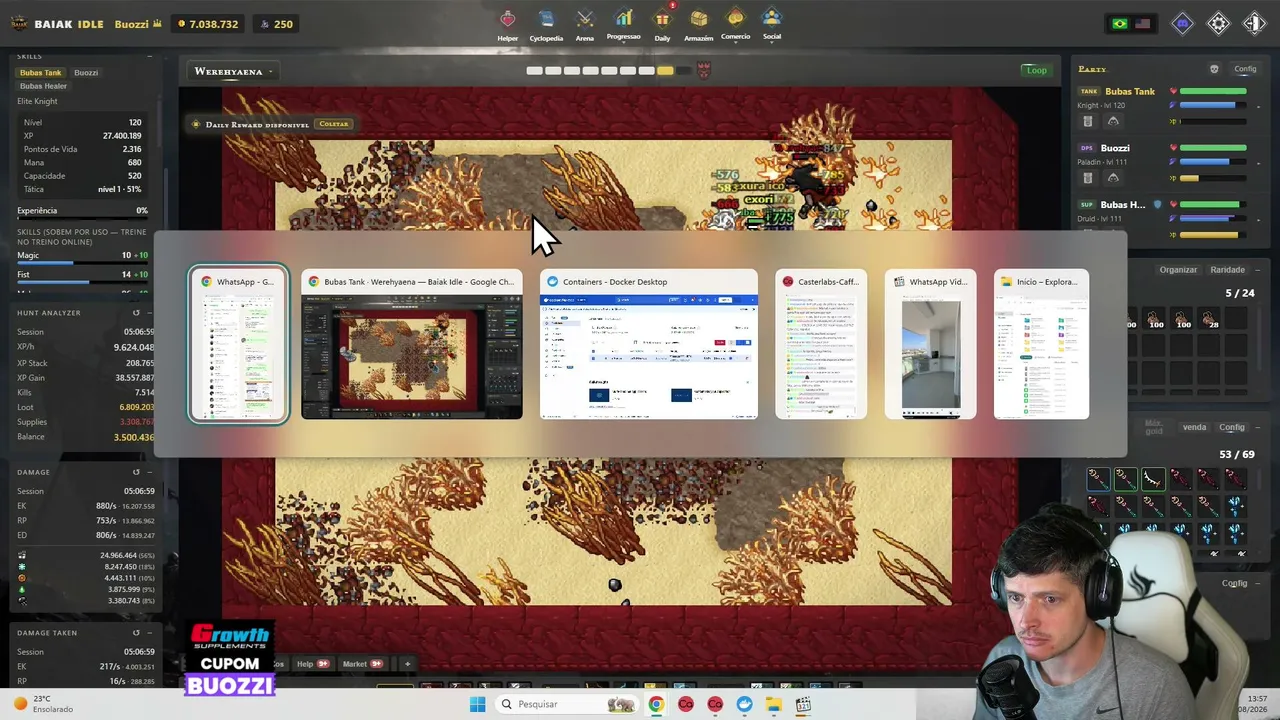Open File Explorer from the taskbar
The width and height of the screenshot is (1280, 720).
774,704
